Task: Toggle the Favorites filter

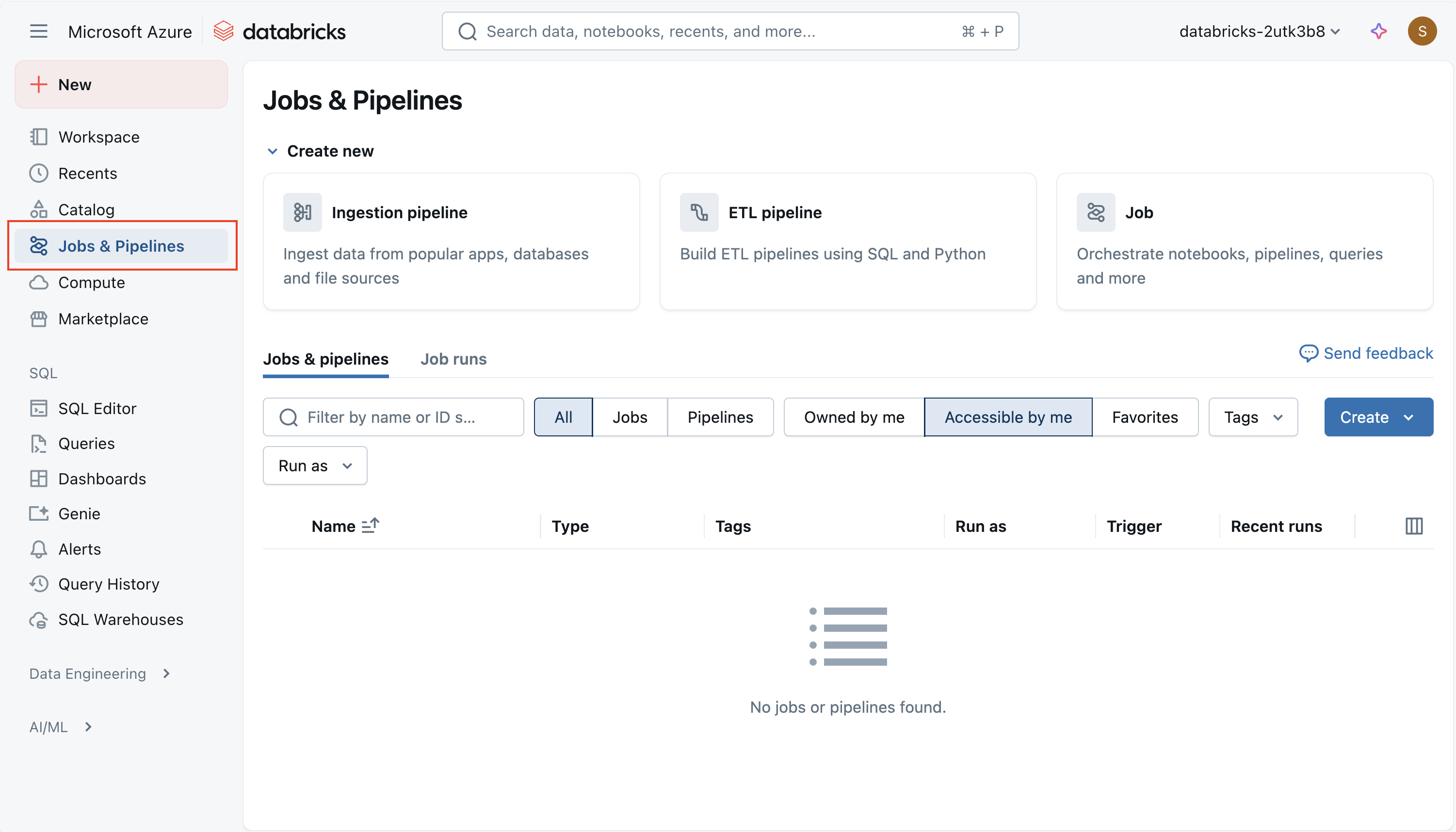Action: point(1145,417)
